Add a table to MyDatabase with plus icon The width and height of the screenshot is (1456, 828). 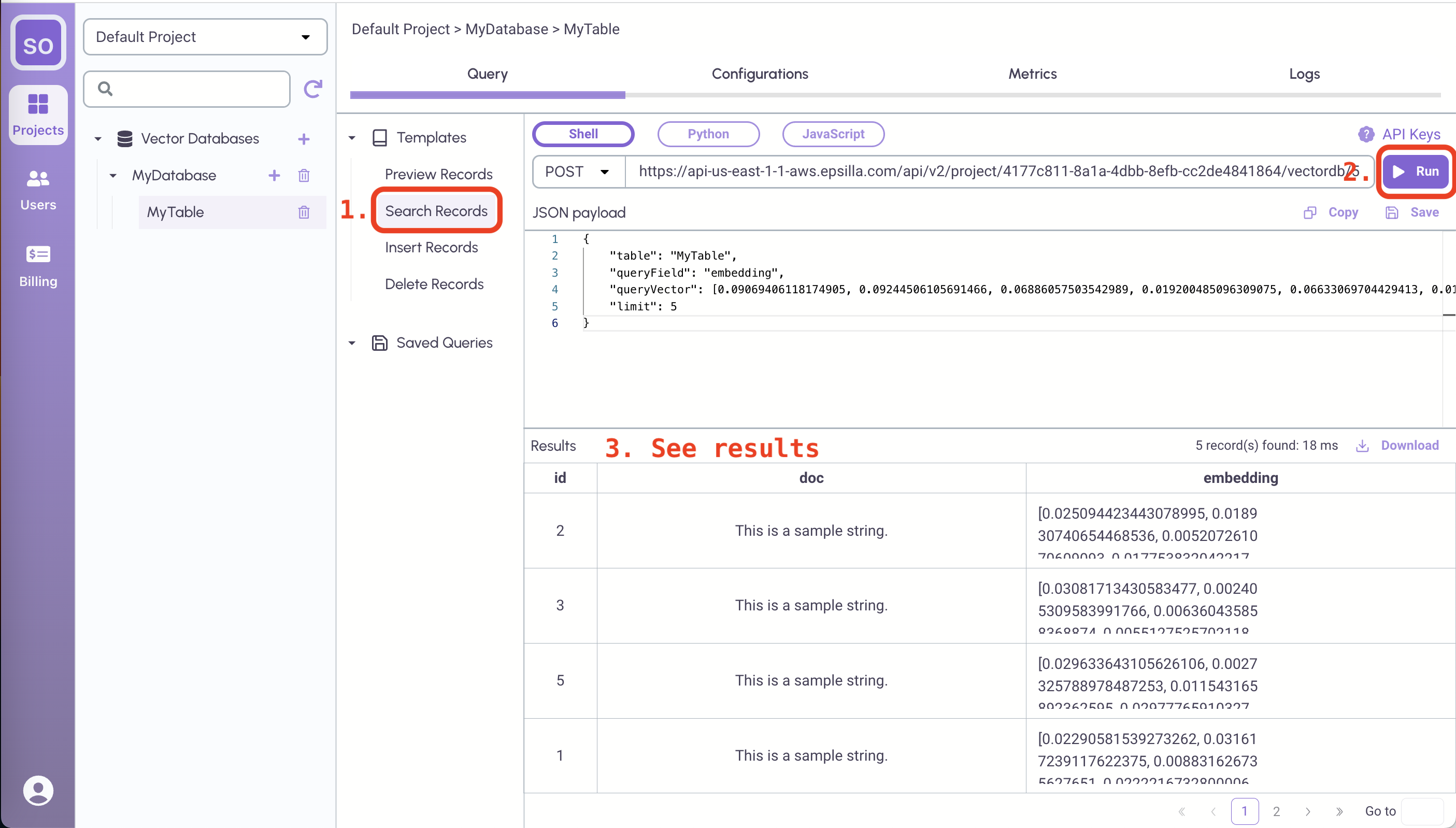(x=274, y=175)
